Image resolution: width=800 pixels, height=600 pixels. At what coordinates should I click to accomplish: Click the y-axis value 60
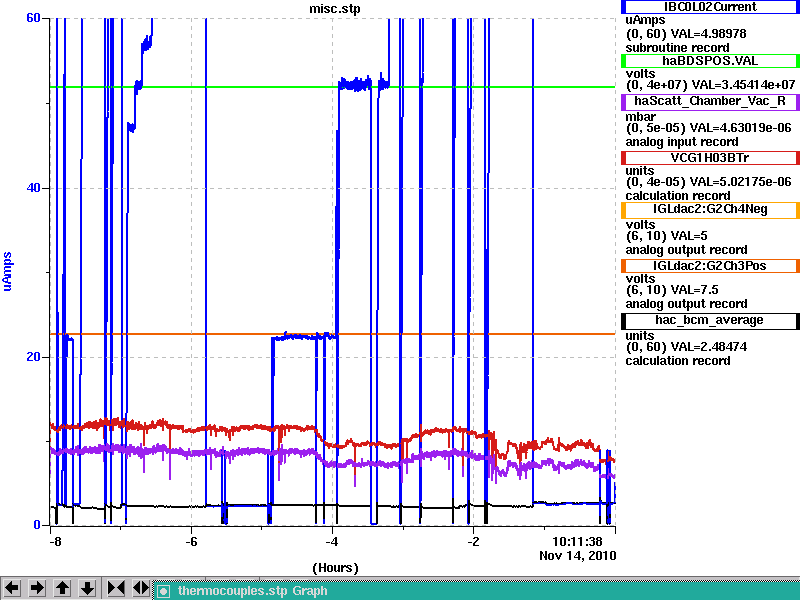[x=33, y=18]
